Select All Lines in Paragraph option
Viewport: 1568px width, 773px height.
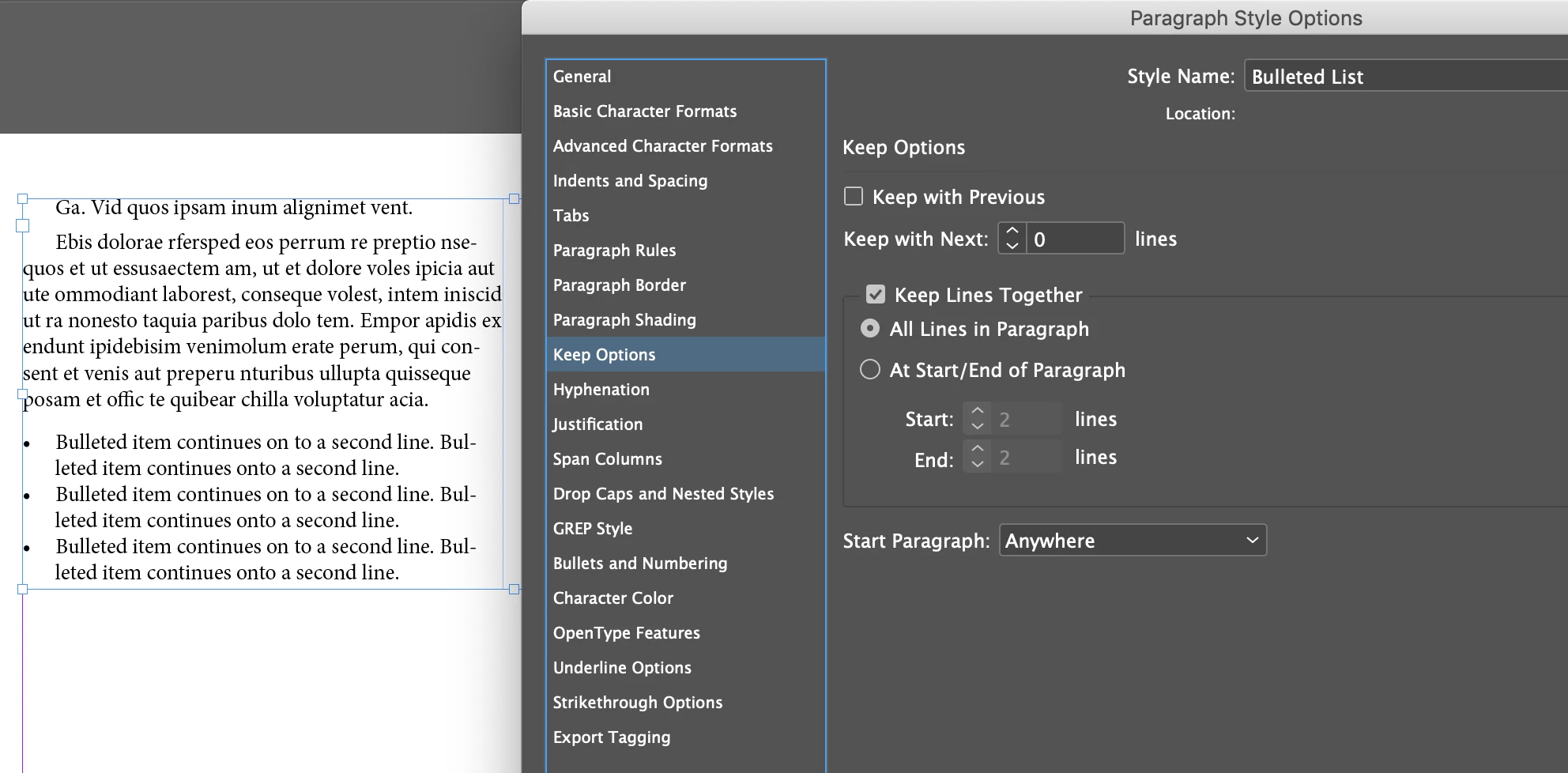870,328
